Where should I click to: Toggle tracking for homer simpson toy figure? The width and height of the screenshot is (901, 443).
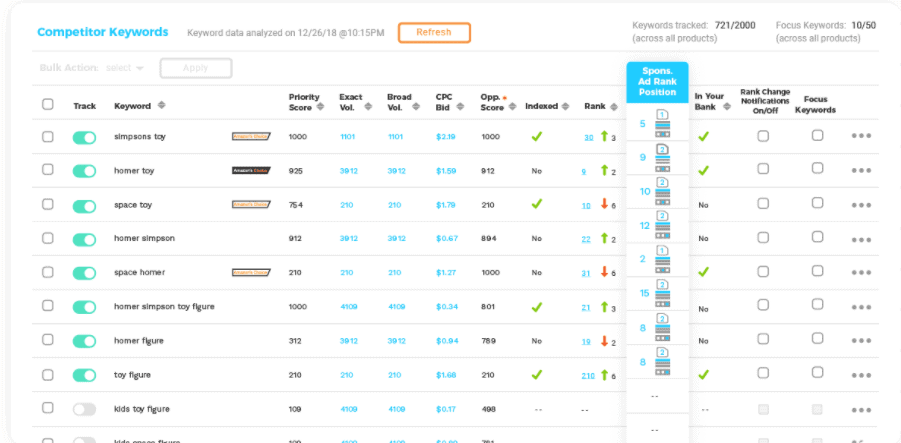pyautogui.click(x=84, y=307)
